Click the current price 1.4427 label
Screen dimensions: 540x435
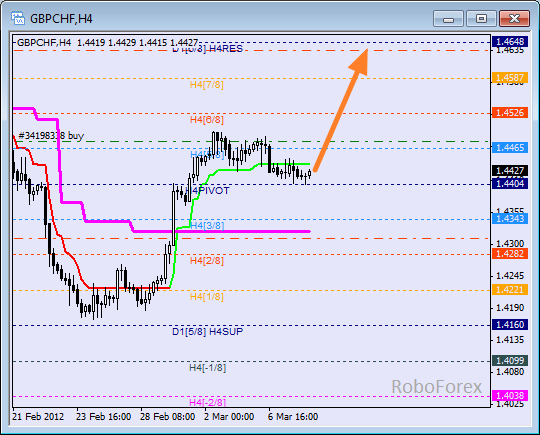point(510,171)
